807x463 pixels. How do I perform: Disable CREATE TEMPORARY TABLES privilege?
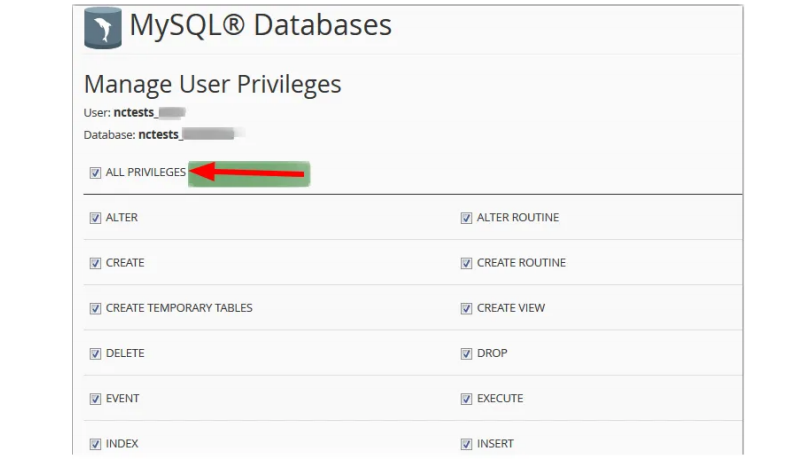[x=95, y=308]
